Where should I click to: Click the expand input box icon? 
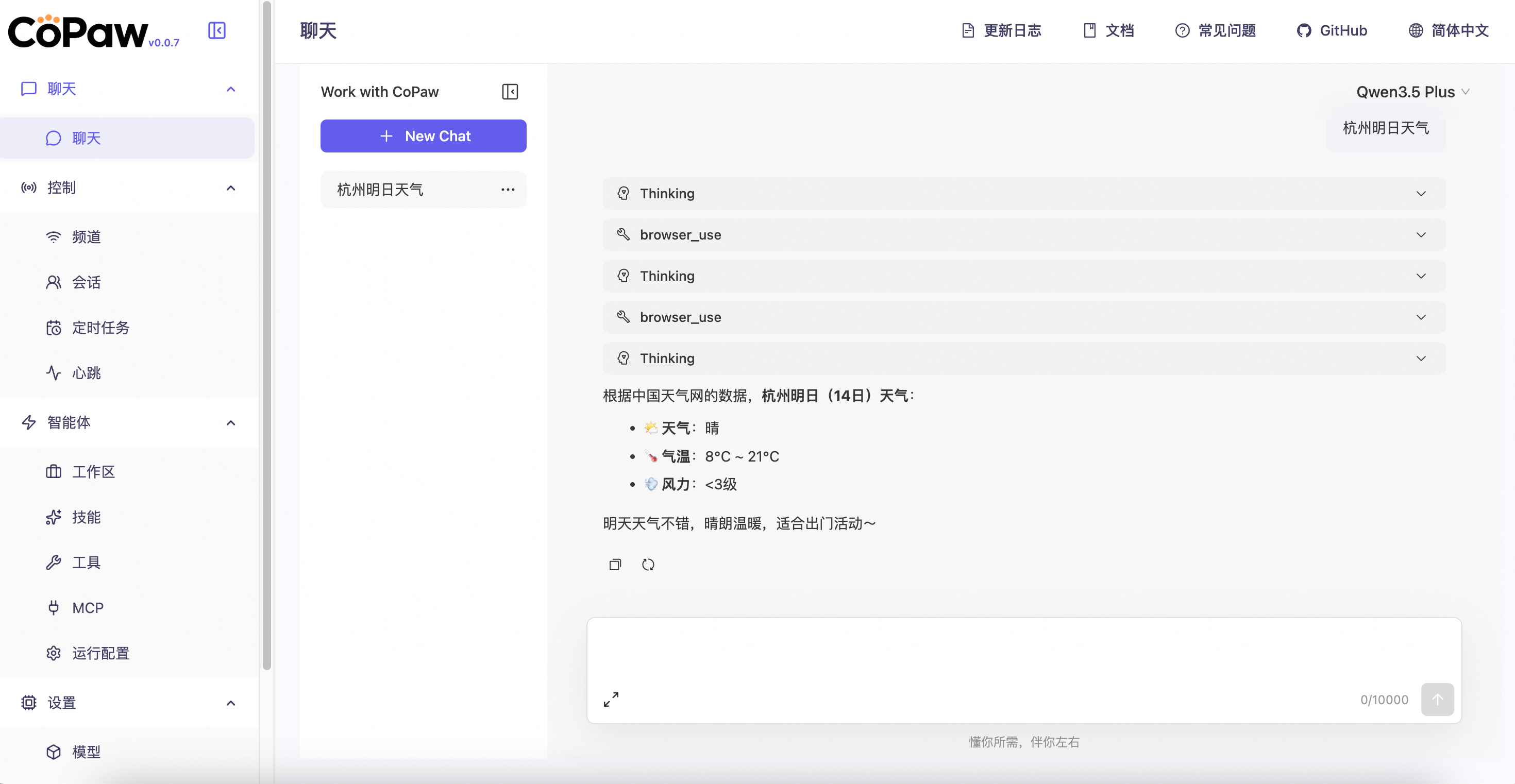(611, 699)
